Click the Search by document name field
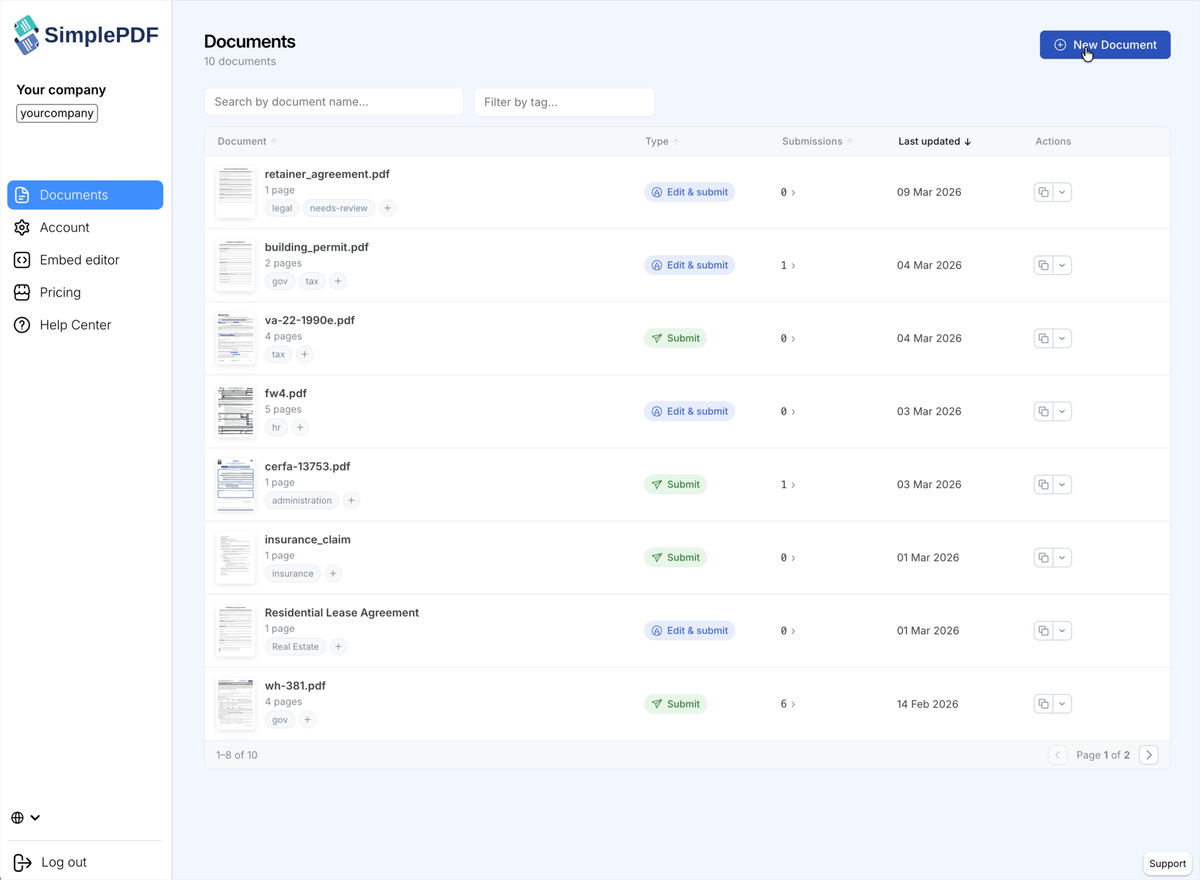The width and height of the screenshot is (1200, 880). pyautogui.click(x=333, y=102)
